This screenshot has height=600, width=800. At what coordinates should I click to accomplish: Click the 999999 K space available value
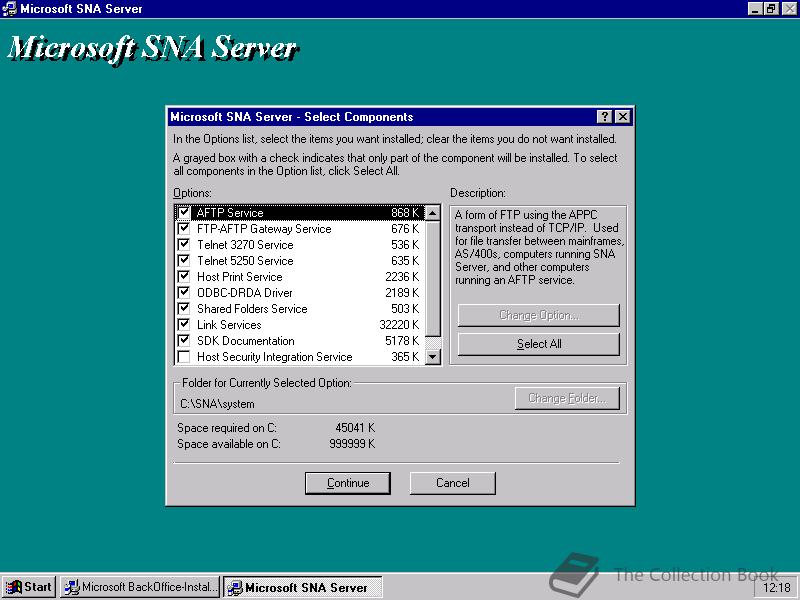(x=352, y=444)
